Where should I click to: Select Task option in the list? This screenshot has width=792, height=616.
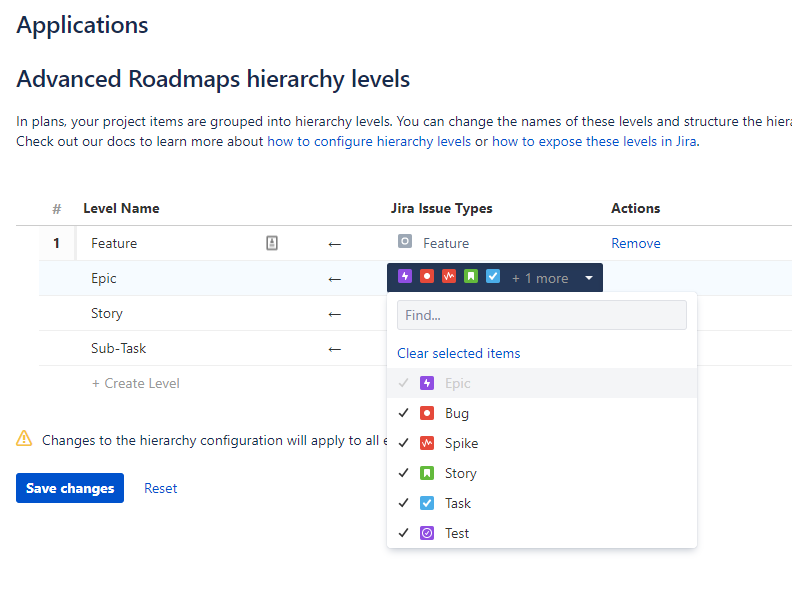(x=542, y=503)
